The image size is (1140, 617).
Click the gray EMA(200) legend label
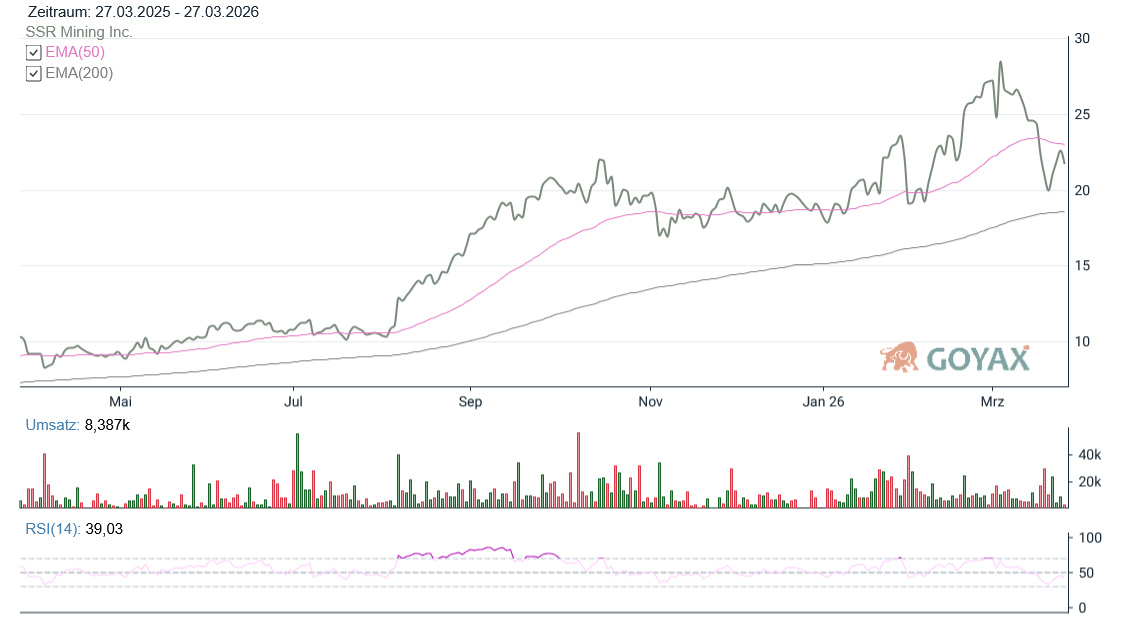pyautogui.click(x=79, y=73)
